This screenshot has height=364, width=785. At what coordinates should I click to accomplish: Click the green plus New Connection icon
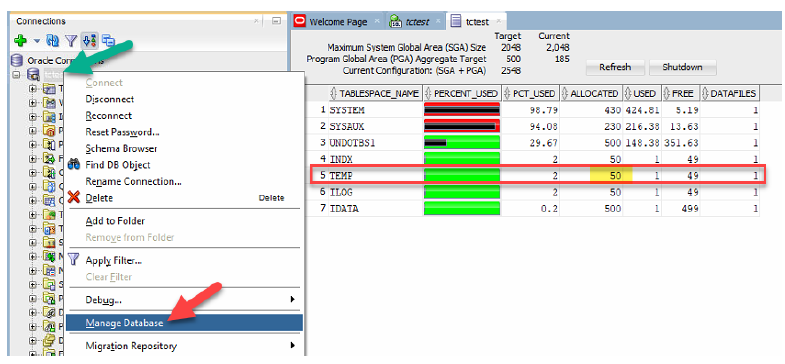click(x=21, y=41)
